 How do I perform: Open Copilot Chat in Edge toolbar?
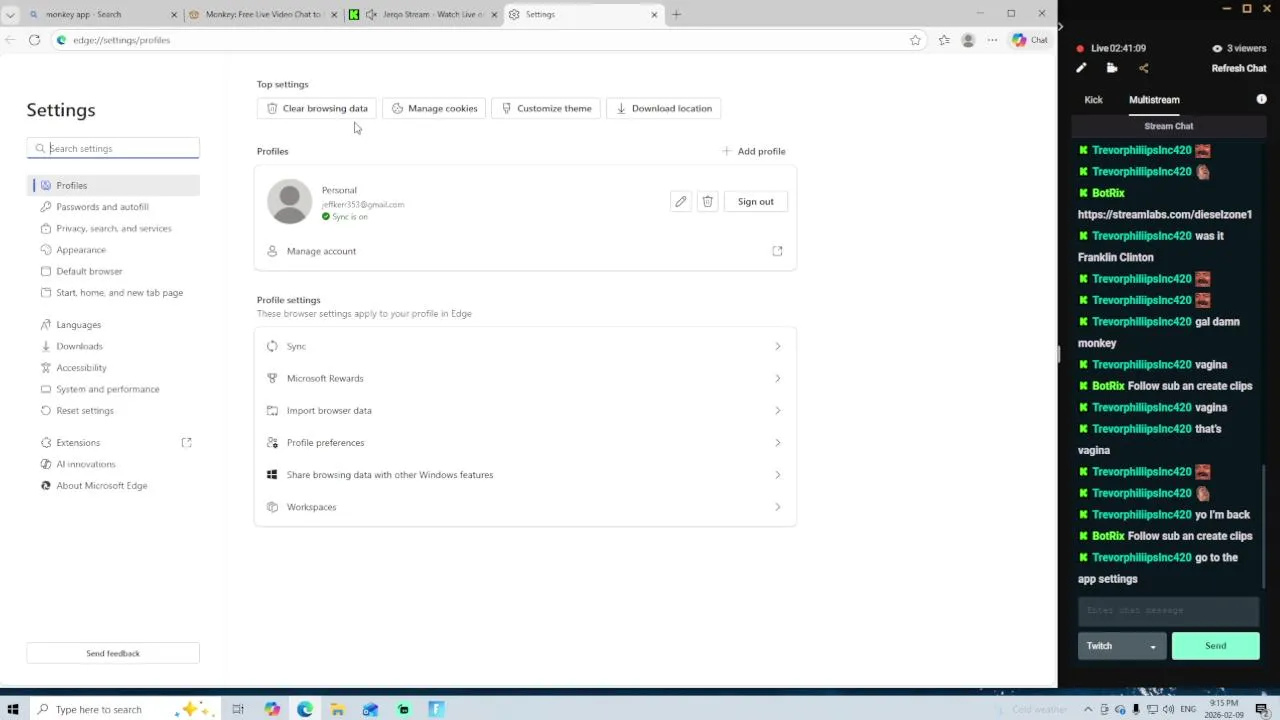click(1030, 40)
